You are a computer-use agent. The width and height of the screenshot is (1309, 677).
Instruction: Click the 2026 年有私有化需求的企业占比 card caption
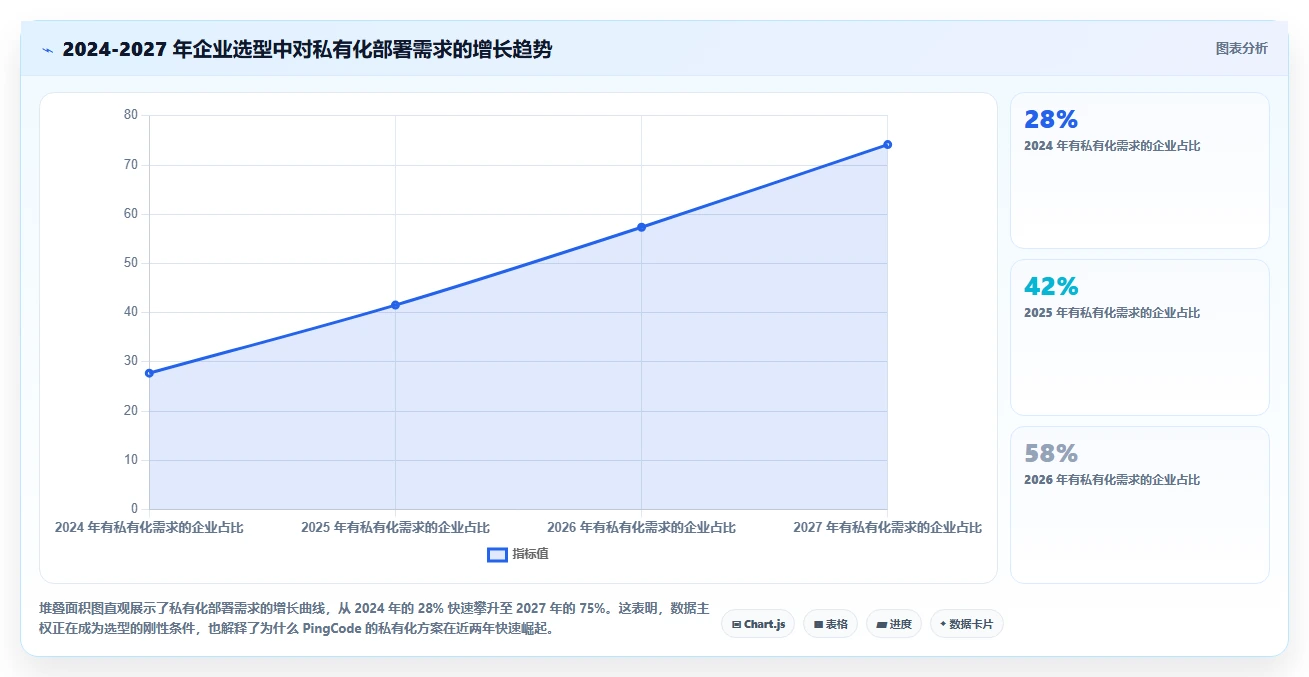(x=1112, y=480)
